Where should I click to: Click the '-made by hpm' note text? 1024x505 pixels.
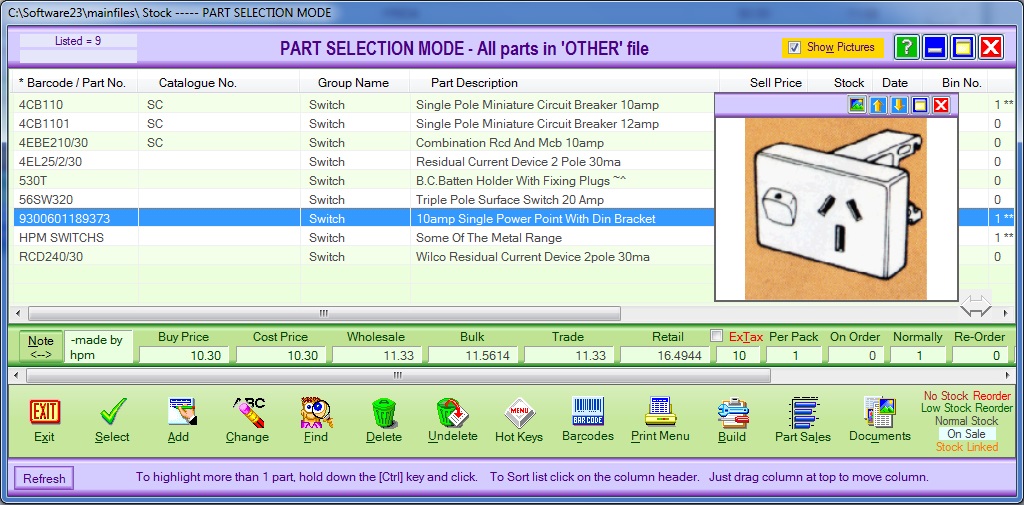[97, 348]
